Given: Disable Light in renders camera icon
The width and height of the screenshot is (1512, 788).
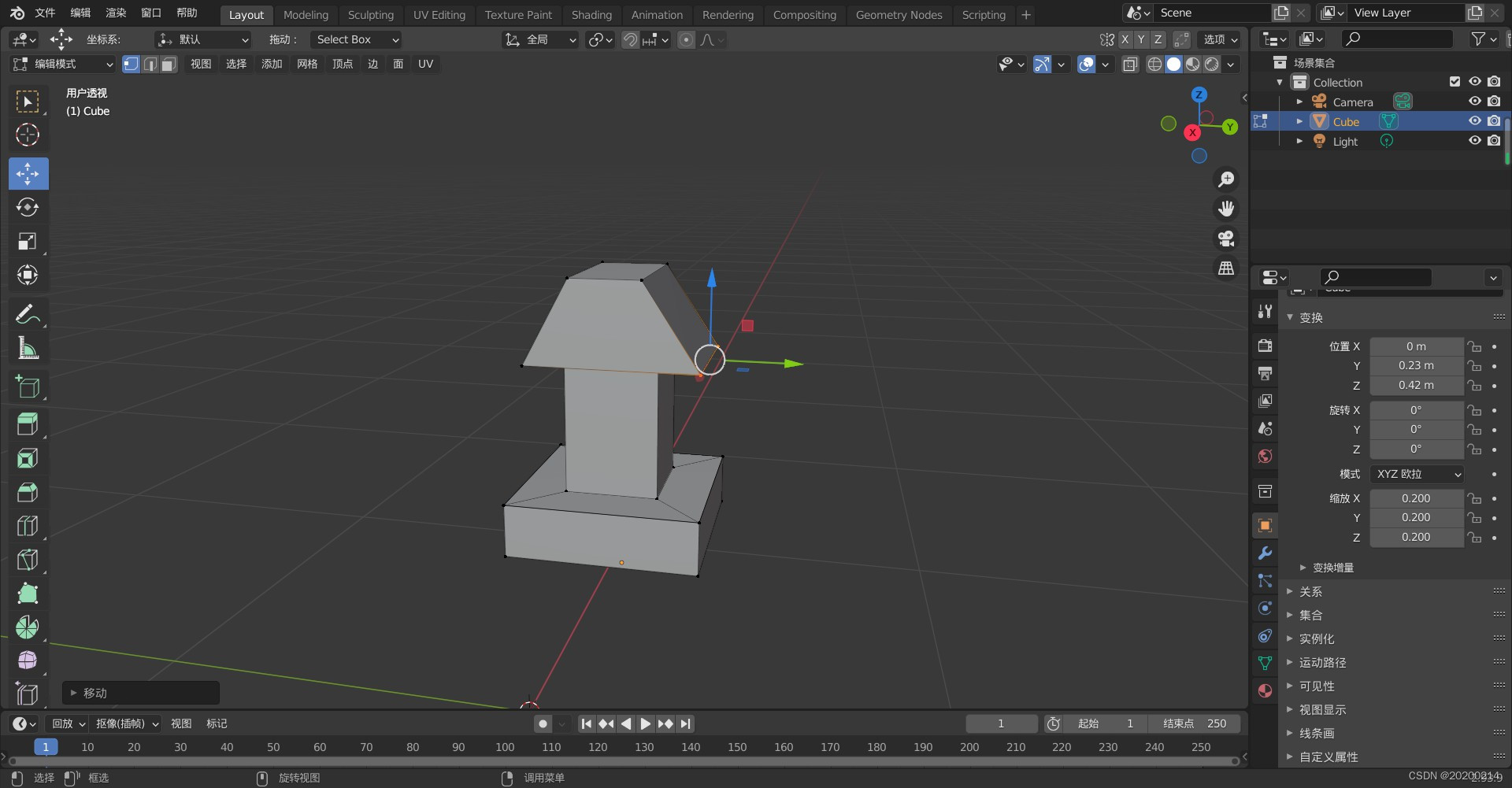Looking at the screenshot, I should [1494, 141].
